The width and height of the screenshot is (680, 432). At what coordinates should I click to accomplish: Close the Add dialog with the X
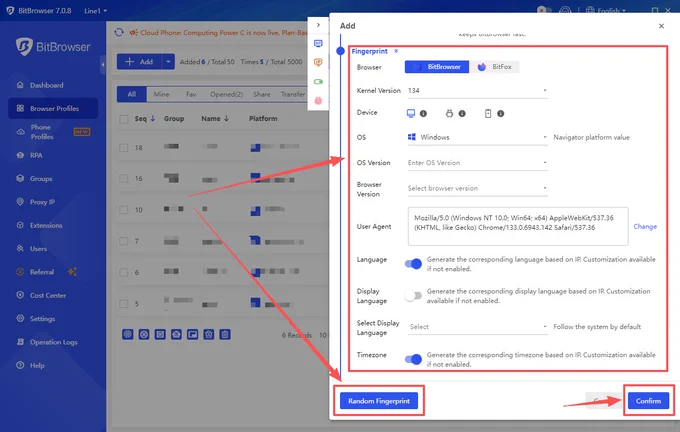(x=661, y=26)
